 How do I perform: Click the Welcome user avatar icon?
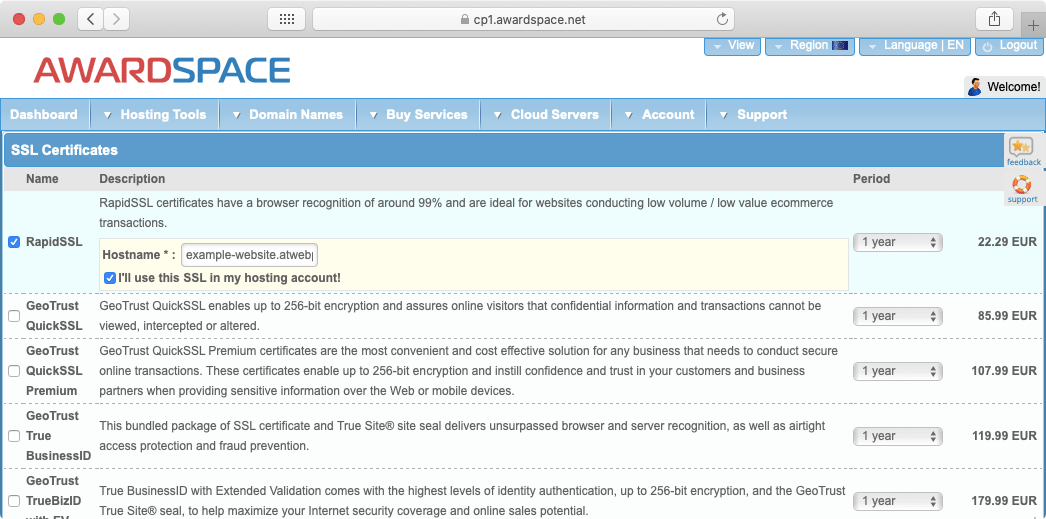[974, 87]
